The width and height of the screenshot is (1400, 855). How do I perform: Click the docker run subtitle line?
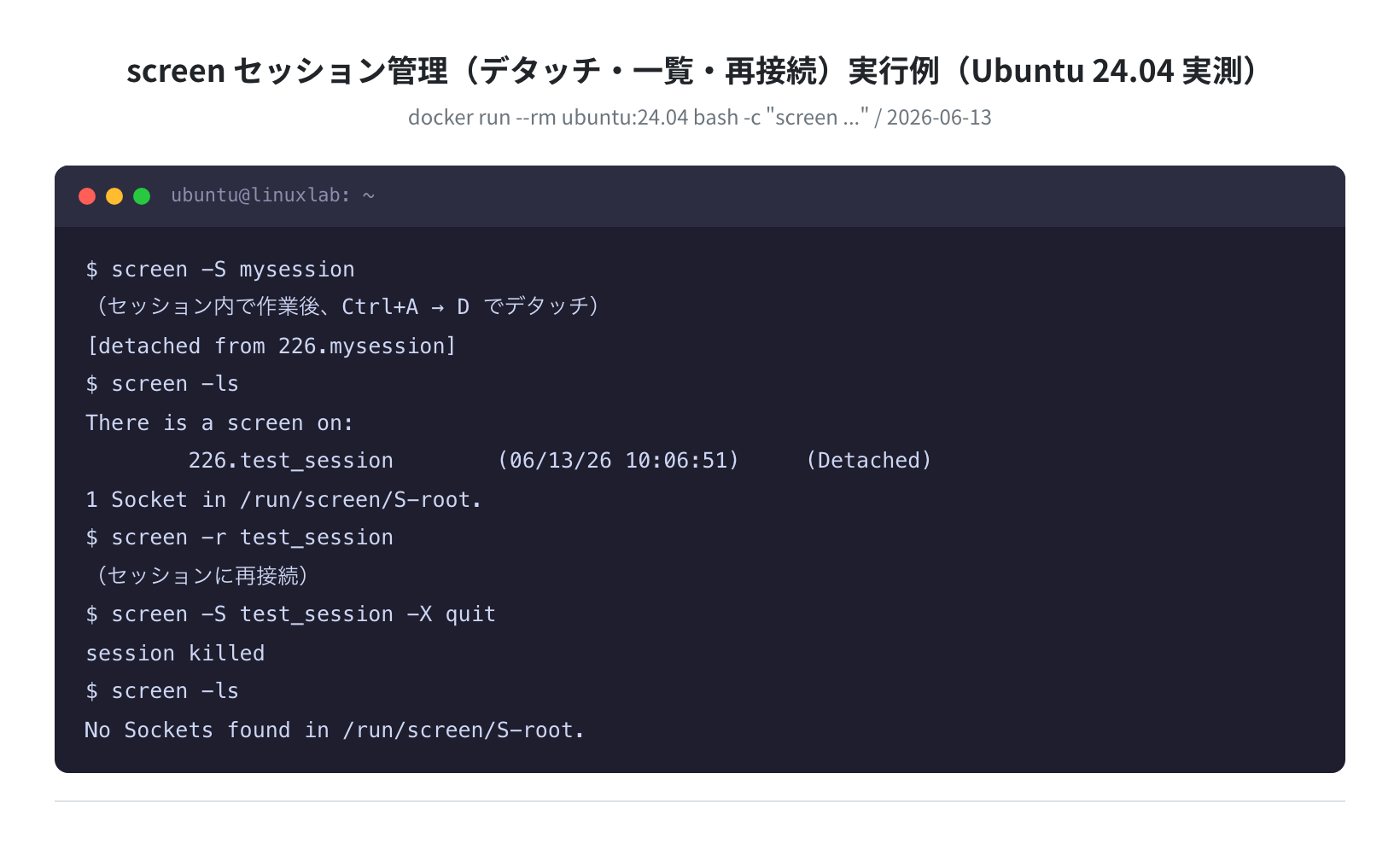(699, 117)
